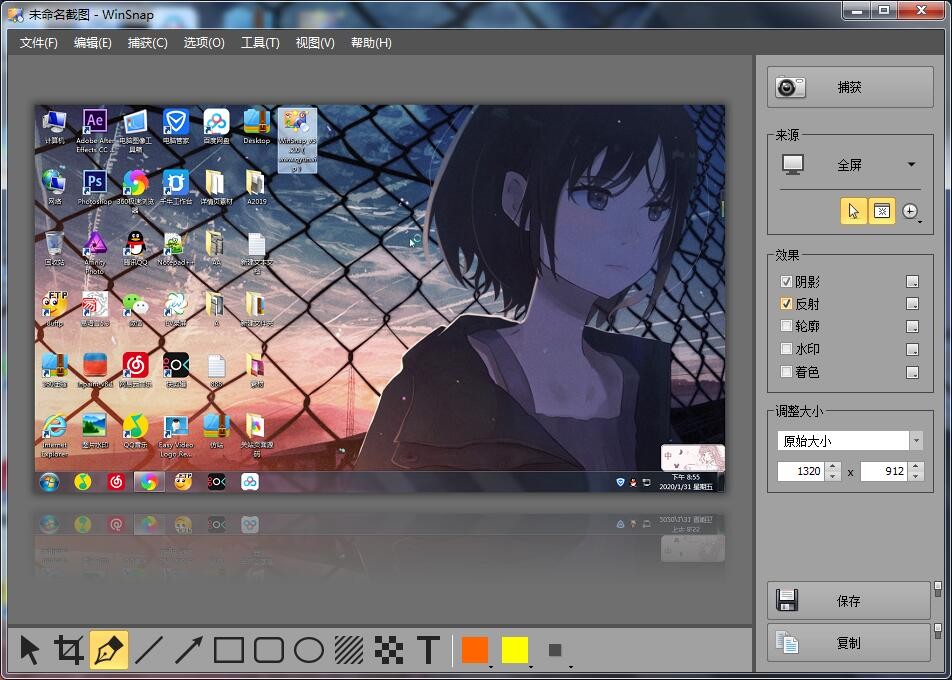Click the orange color swatch
Image resolution: width=952 pixels, height=680 pixels.
(475, 650)
